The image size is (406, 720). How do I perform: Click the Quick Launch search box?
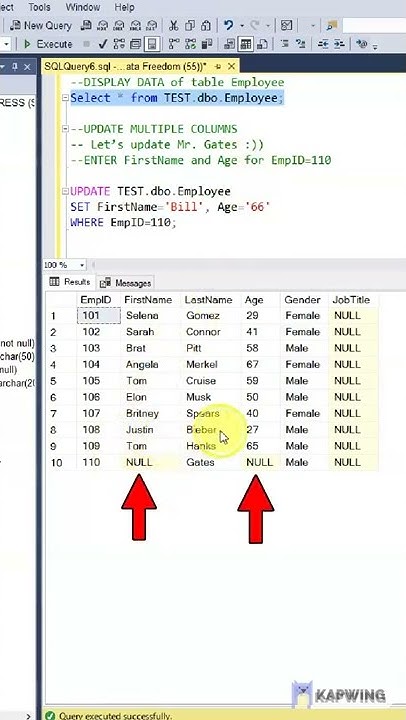374,25
